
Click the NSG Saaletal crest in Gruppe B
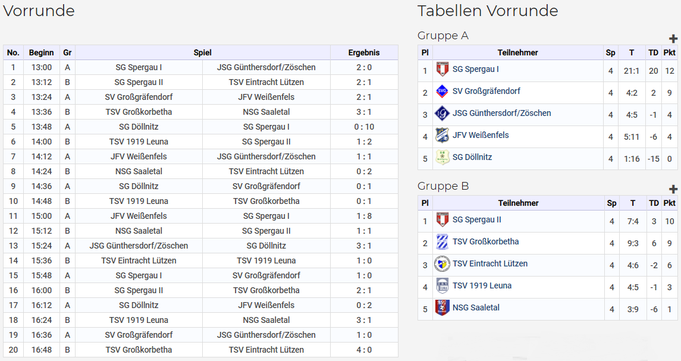tap(442, 308)
